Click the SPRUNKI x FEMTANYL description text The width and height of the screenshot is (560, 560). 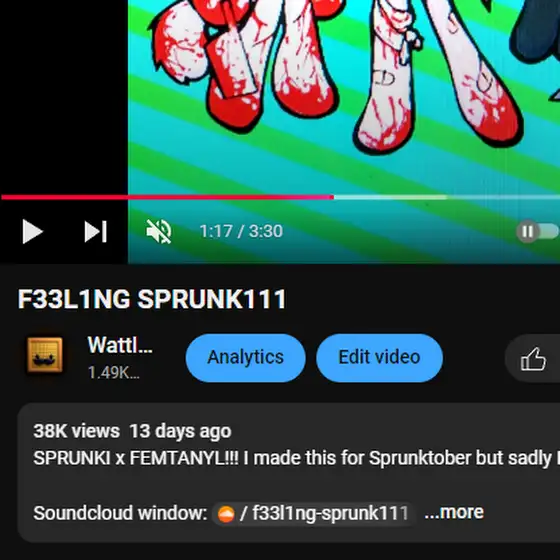[296, 458]
